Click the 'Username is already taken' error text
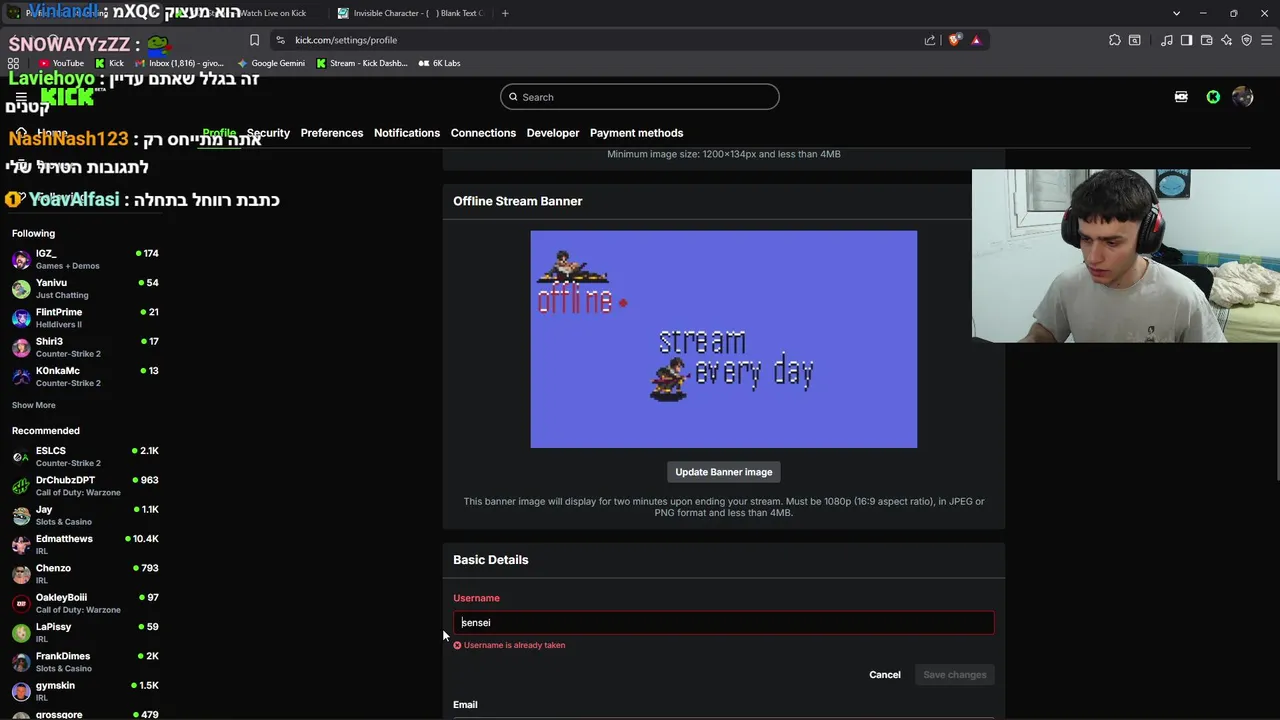Viewport: 1280px width, 720px height. click(514, 645)
